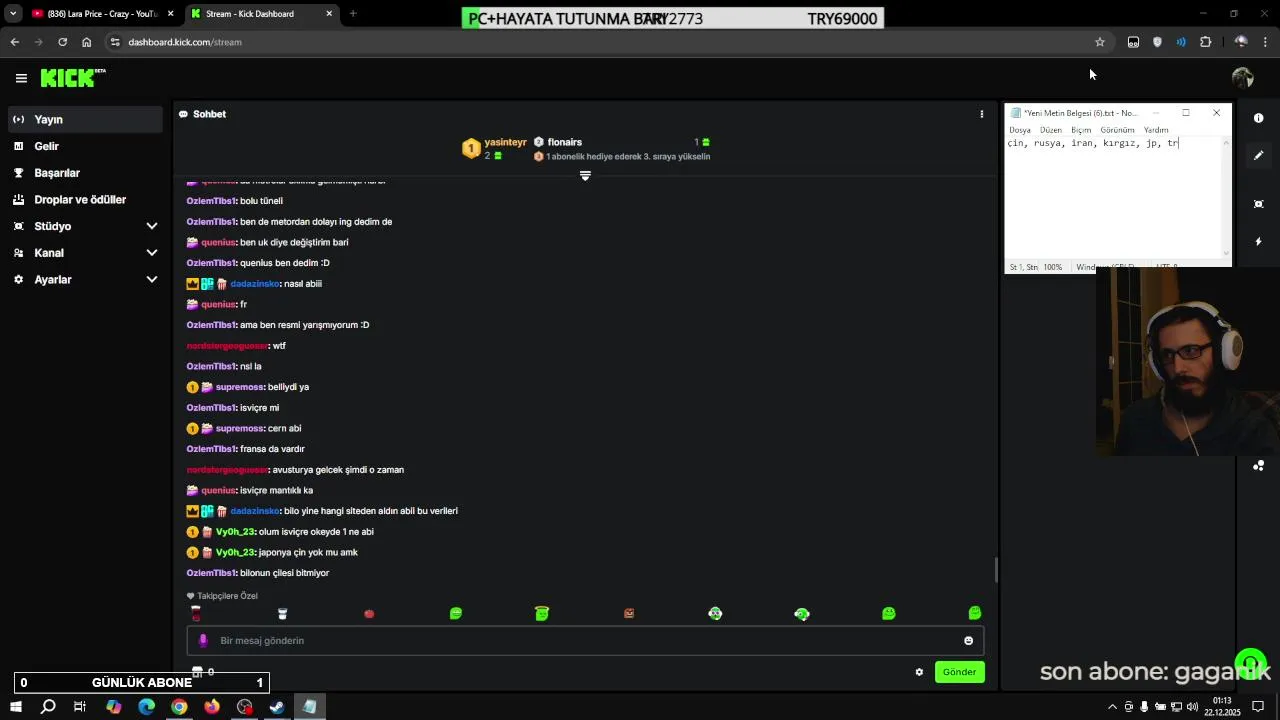Click dadazinsko in nasıl abiii message
1280x720 pixels.
point(255,284)
